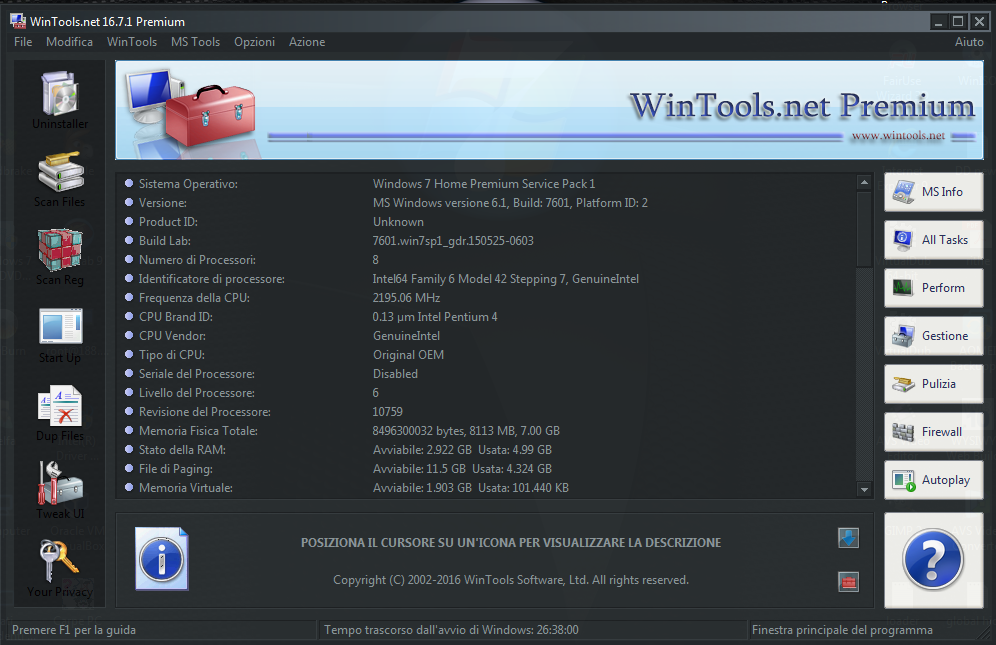Viewport: 996px width, 645px height.
Task: Launch the Dup Files finder
Action: (60, 414)
